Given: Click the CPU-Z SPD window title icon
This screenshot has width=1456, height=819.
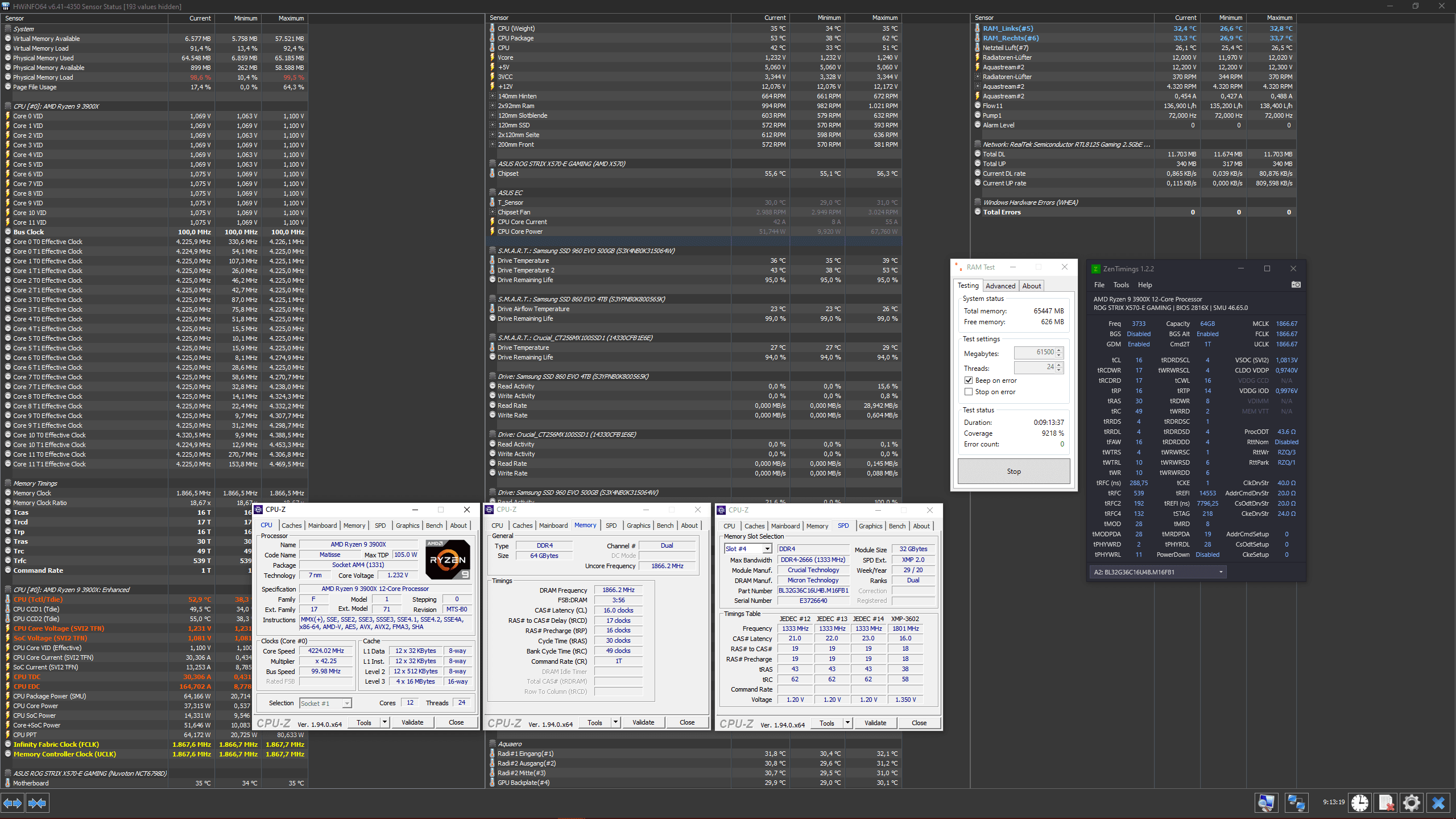Looking at the screenshot, I should coord(721,510).
